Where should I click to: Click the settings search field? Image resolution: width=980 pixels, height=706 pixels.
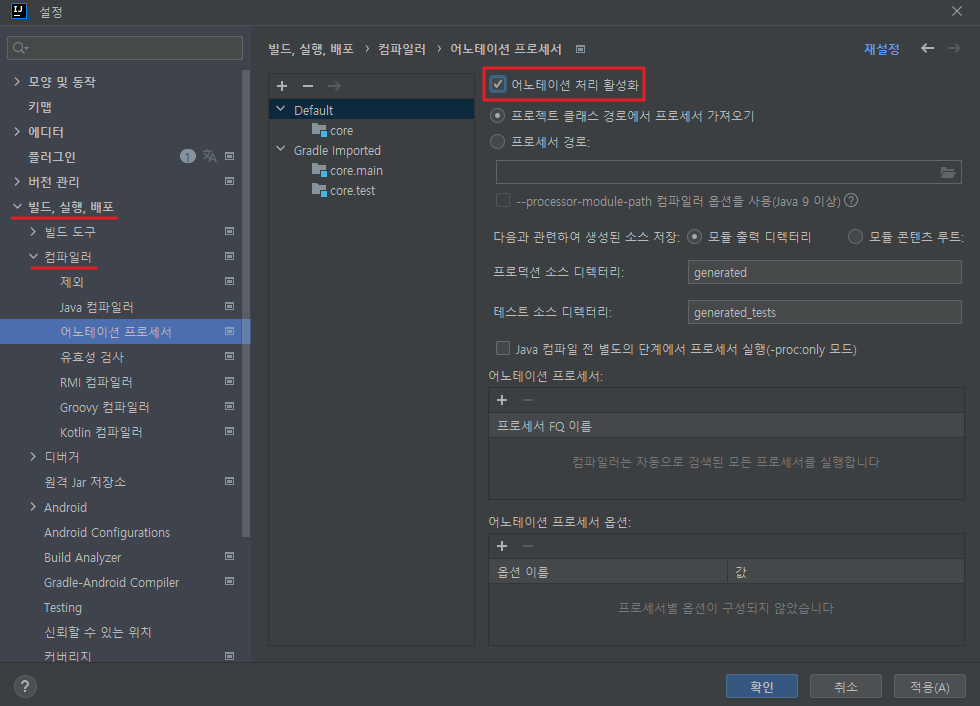click(125, 48)
